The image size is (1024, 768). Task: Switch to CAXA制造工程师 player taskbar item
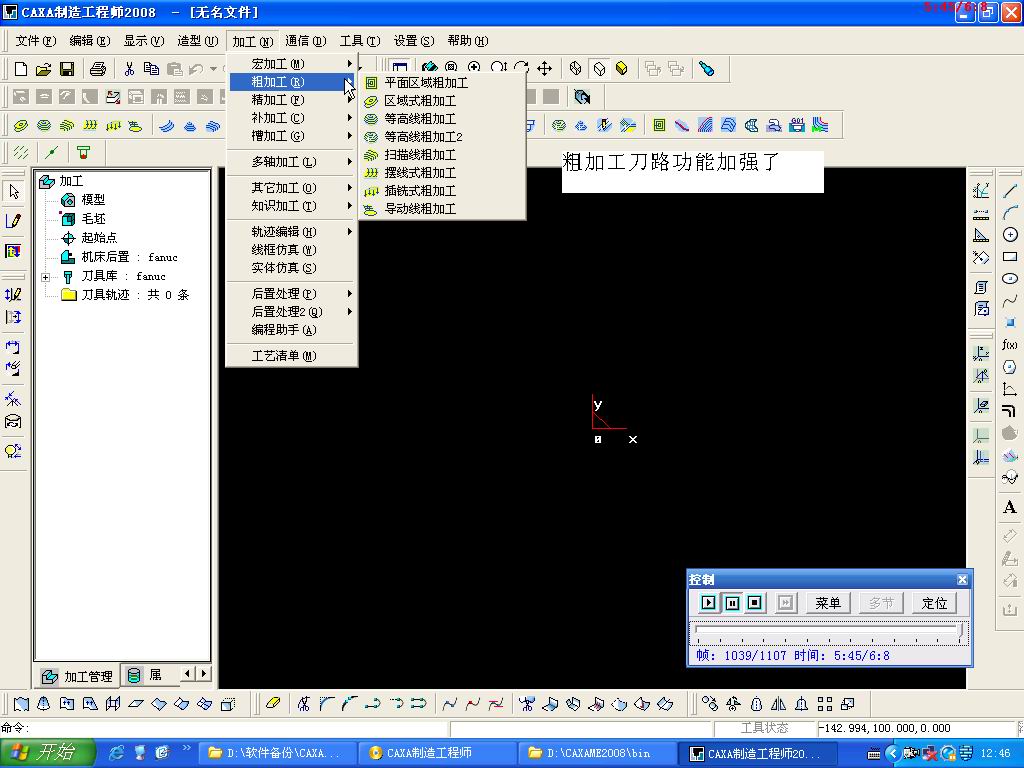tap(438, 753)
